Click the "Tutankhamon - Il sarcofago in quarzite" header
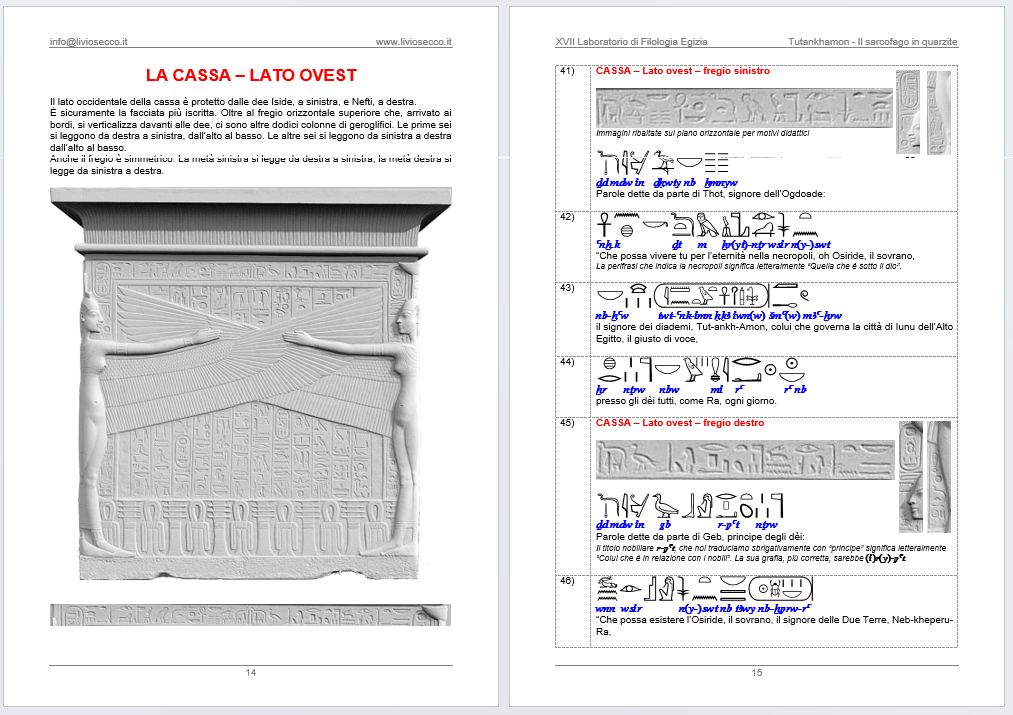The height and width of the screenshot is (715, 1013). point(872,42)
